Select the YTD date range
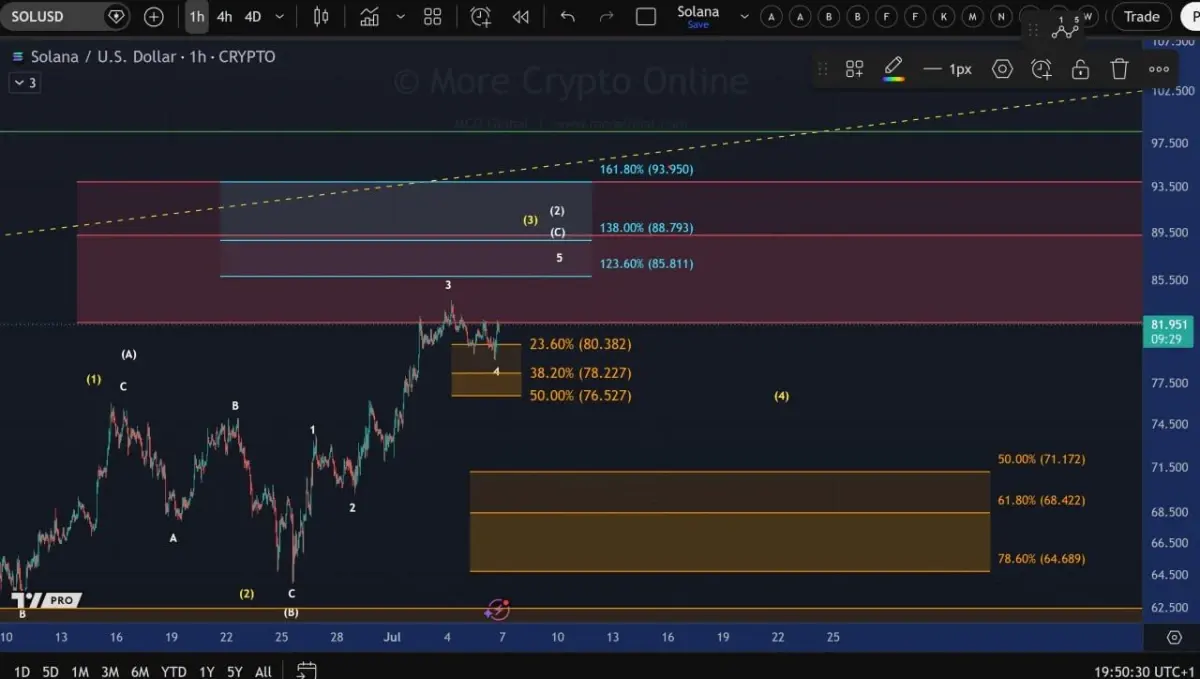 (173, 671)
